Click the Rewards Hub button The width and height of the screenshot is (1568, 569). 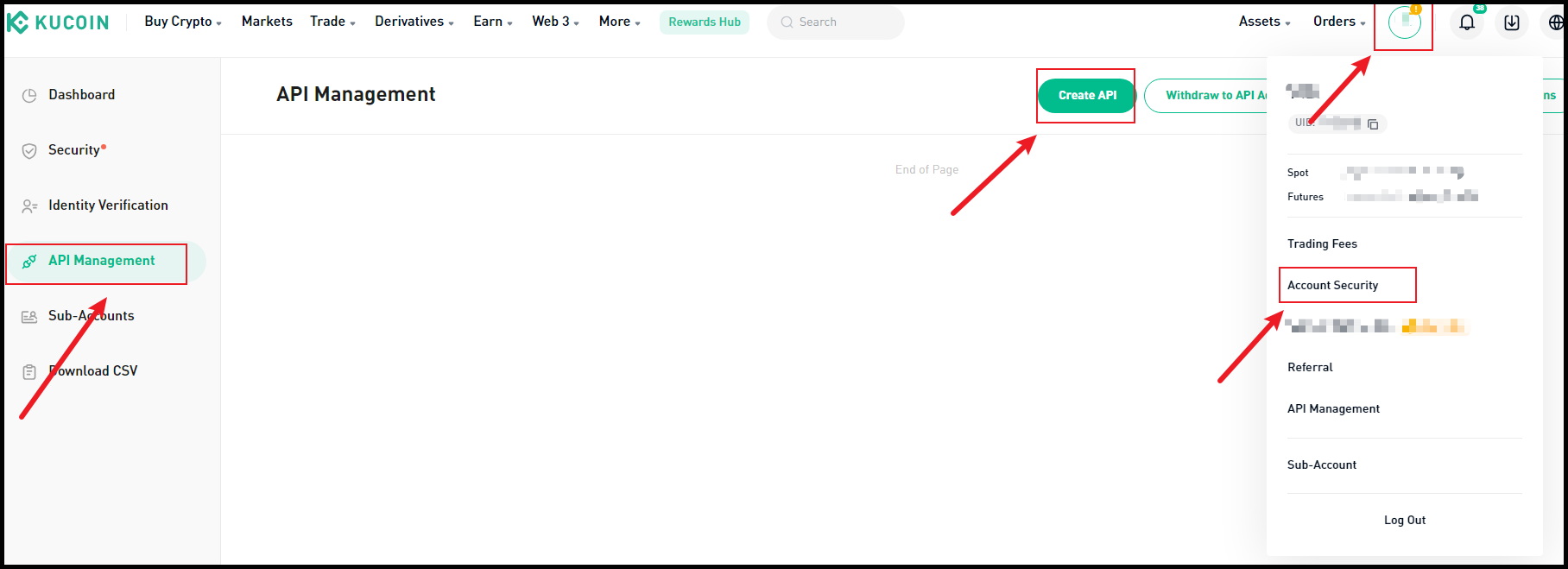coord(705,22)
